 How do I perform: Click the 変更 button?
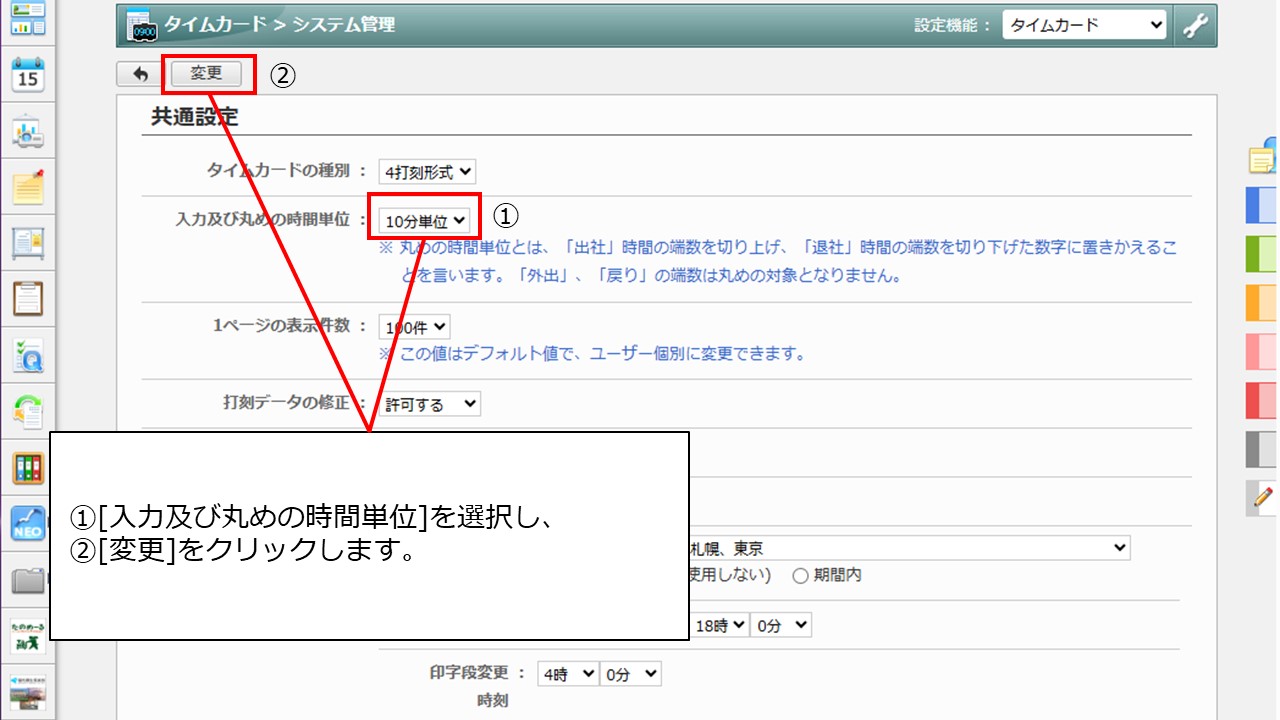click(206, 74)
